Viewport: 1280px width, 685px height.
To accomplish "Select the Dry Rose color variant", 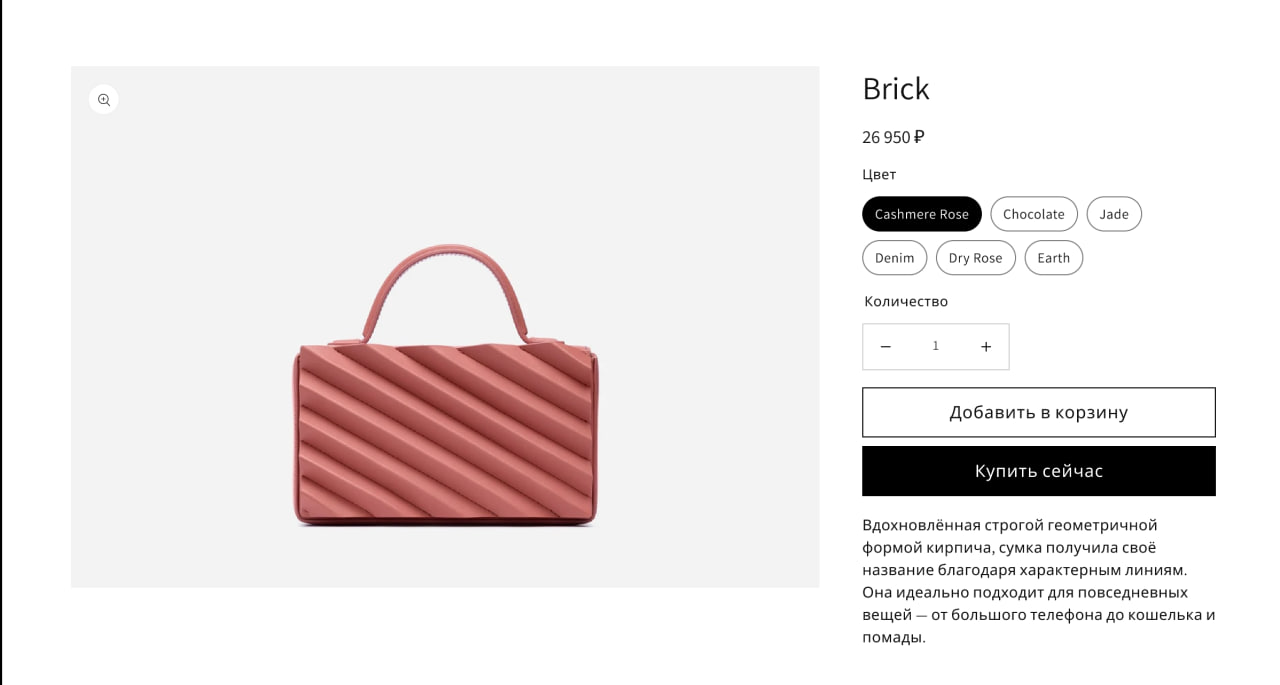I will [x=975, y=258].
